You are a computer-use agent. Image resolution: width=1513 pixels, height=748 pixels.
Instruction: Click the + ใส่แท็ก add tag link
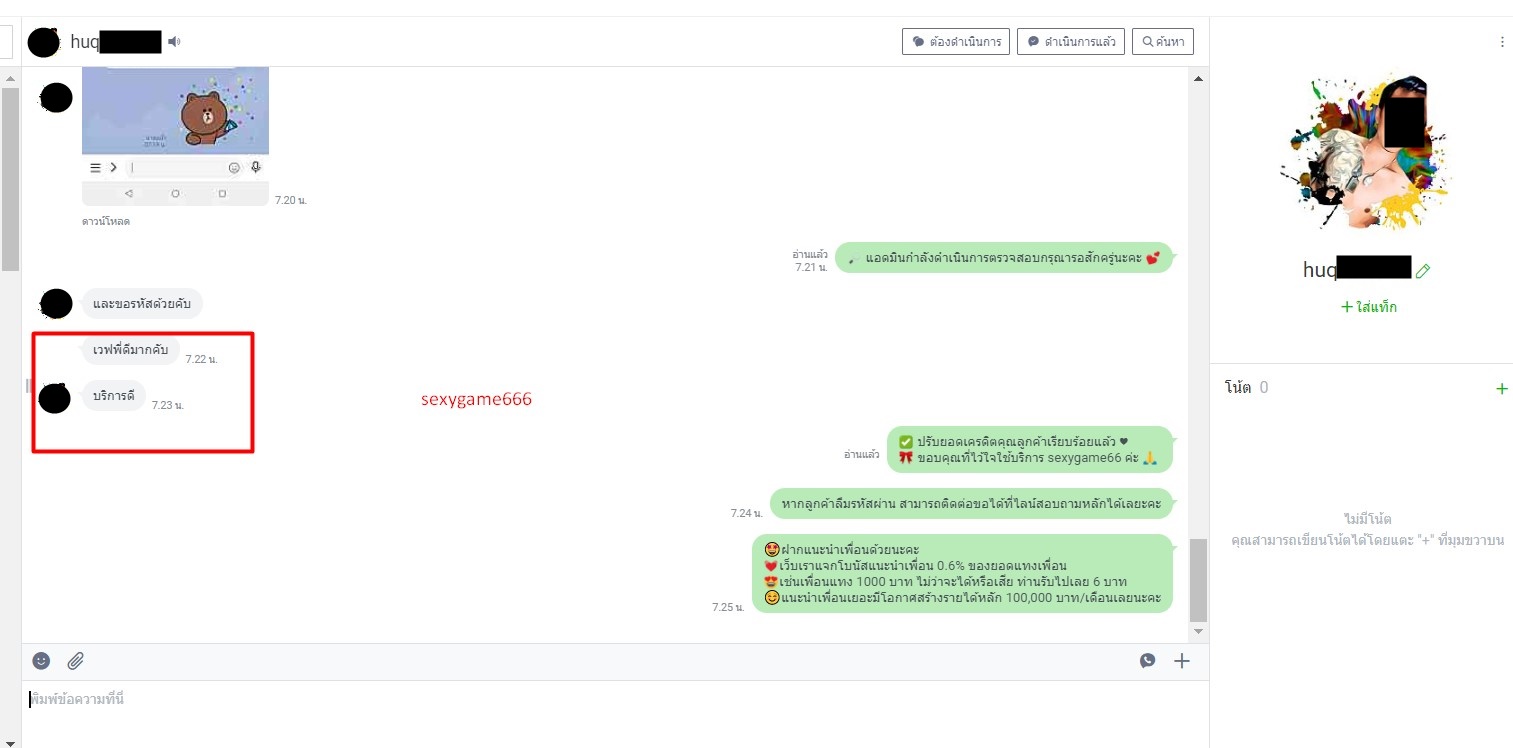(1369, 307)
